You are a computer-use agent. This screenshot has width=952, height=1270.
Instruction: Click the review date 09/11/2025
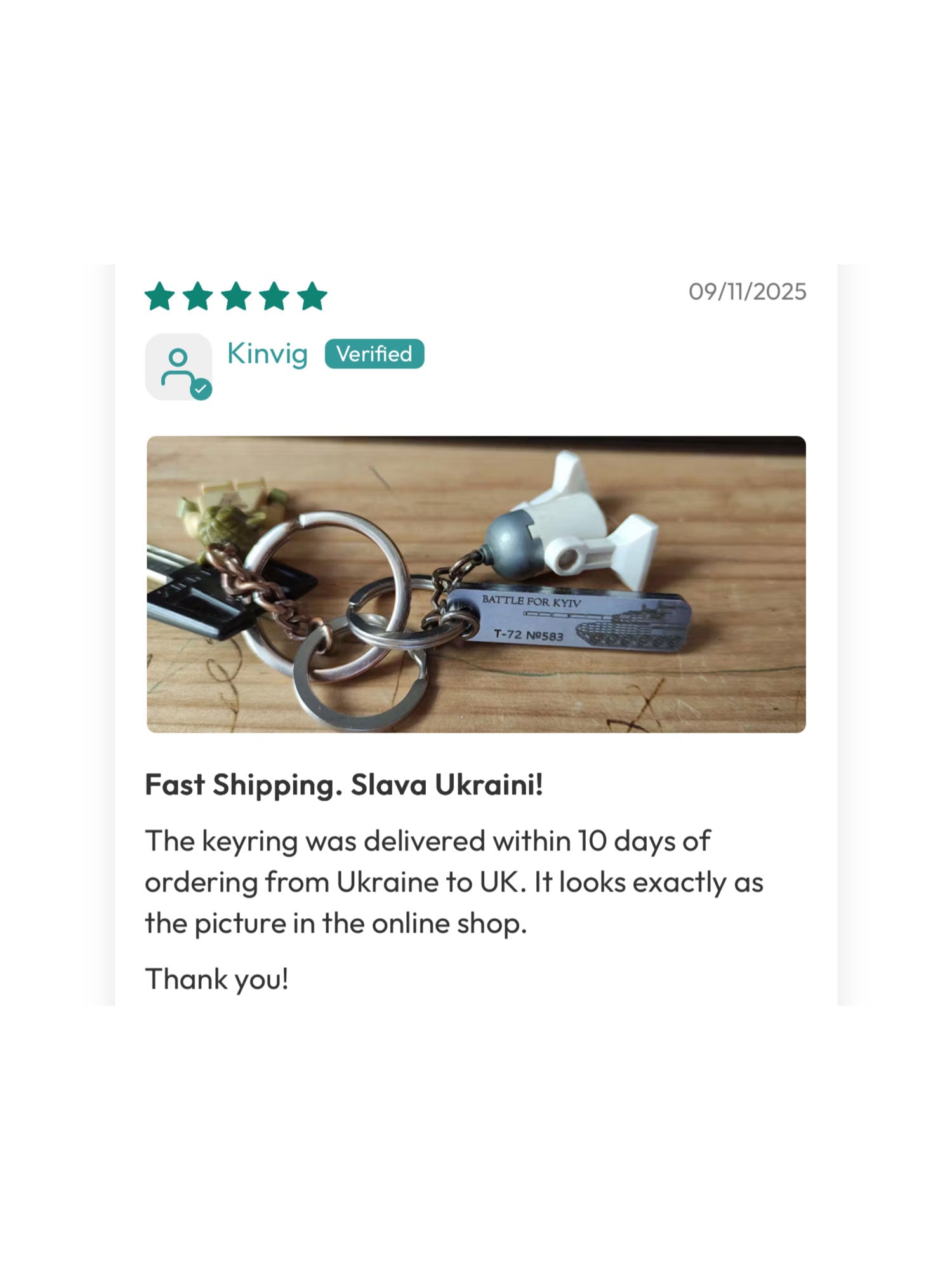747,291
